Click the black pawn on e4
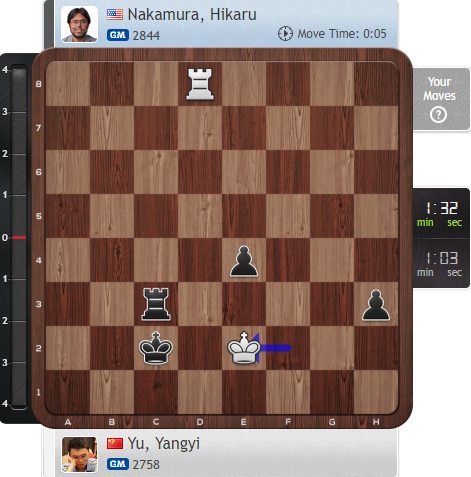 (244, 261)
